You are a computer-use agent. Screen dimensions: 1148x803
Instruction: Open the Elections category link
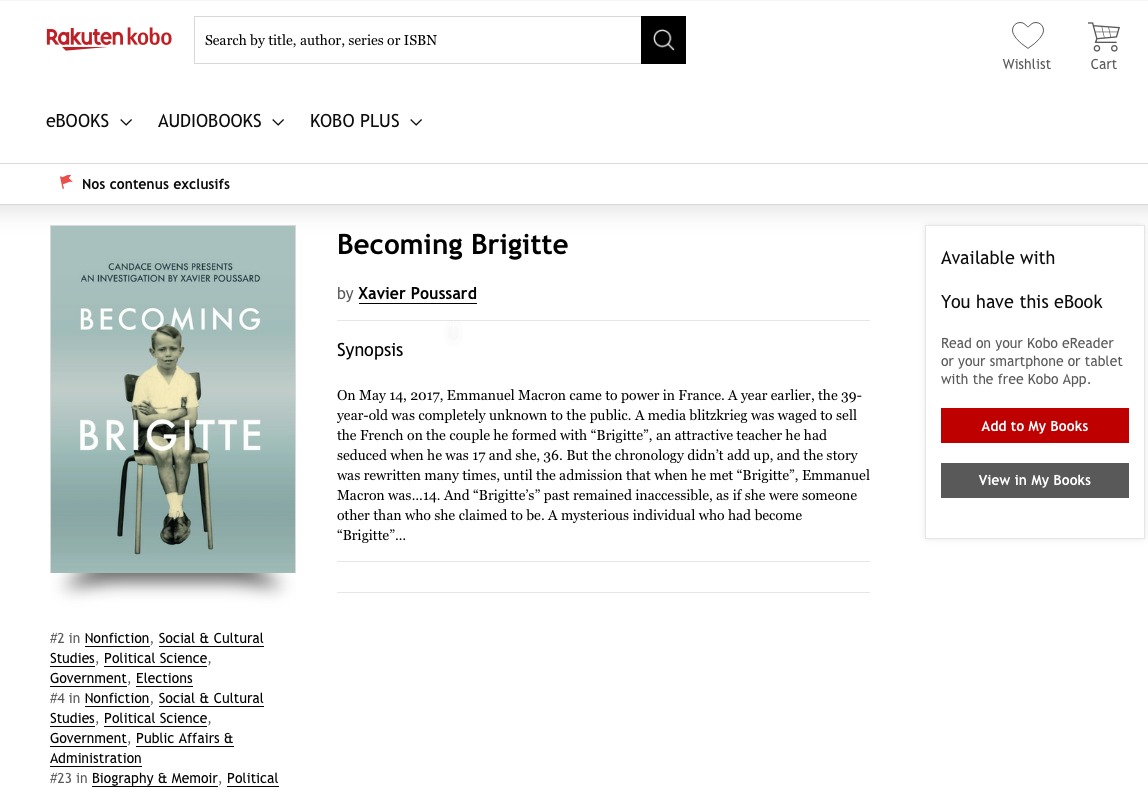click(x=164, y=678)
